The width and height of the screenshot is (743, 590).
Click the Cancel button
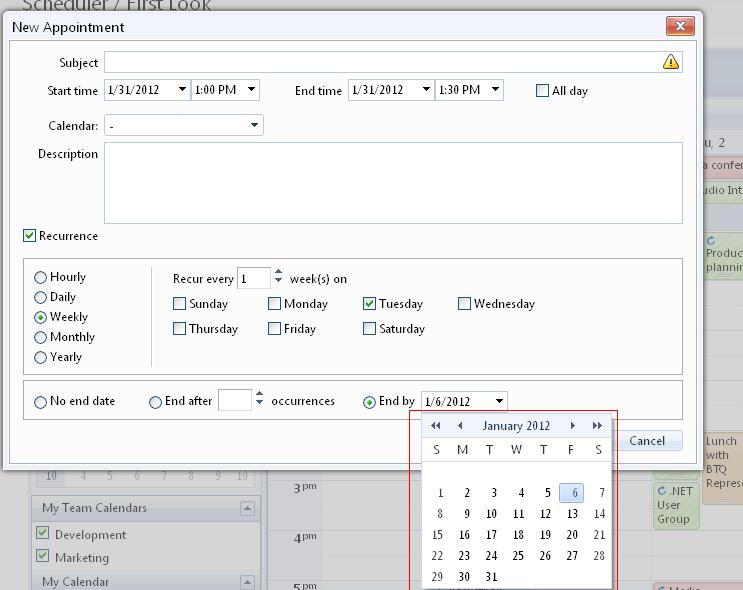(647, 441)
